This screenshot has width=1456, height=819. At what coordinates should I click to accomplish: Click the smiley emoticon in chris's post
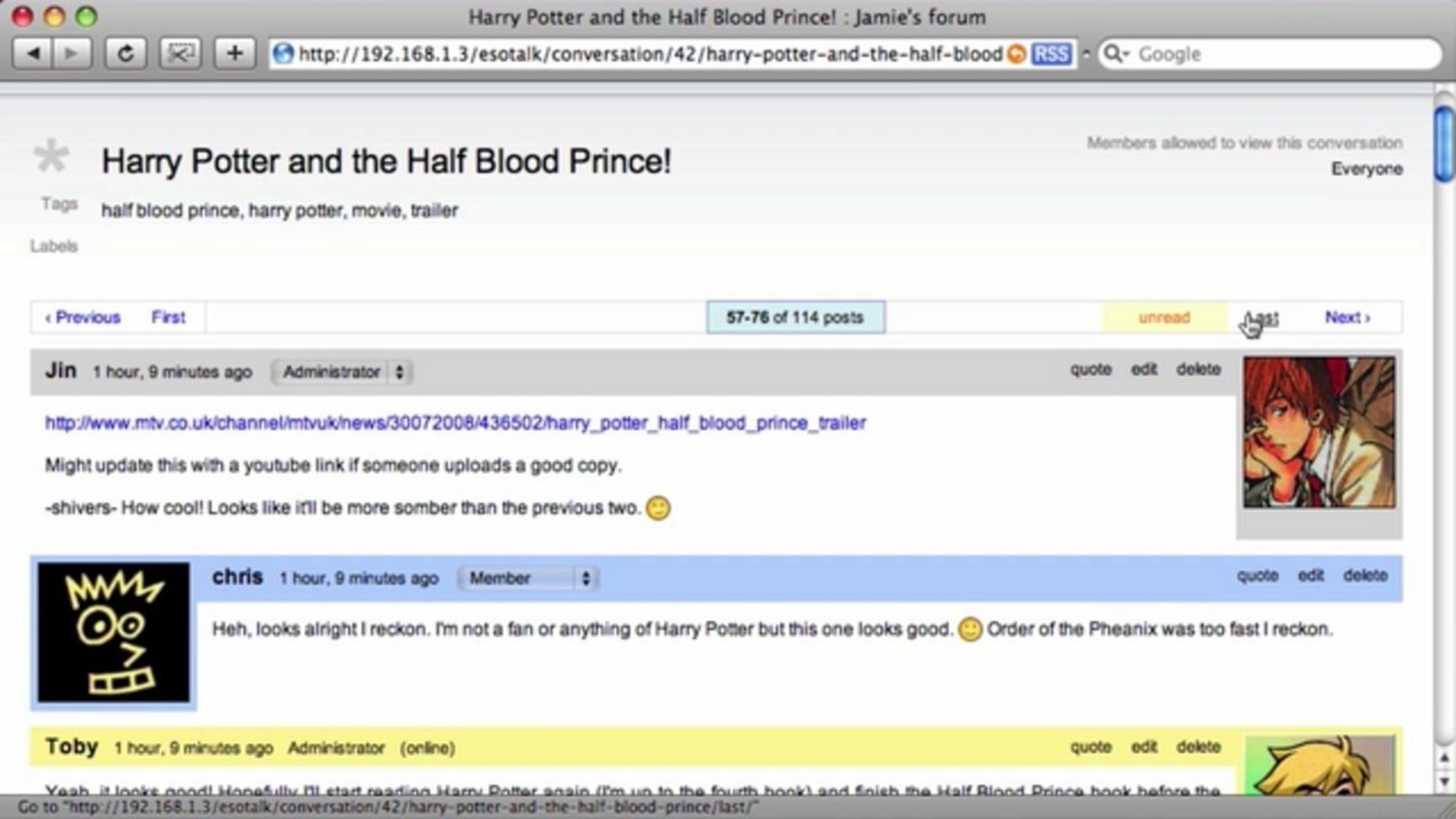(x=970, y=629)
